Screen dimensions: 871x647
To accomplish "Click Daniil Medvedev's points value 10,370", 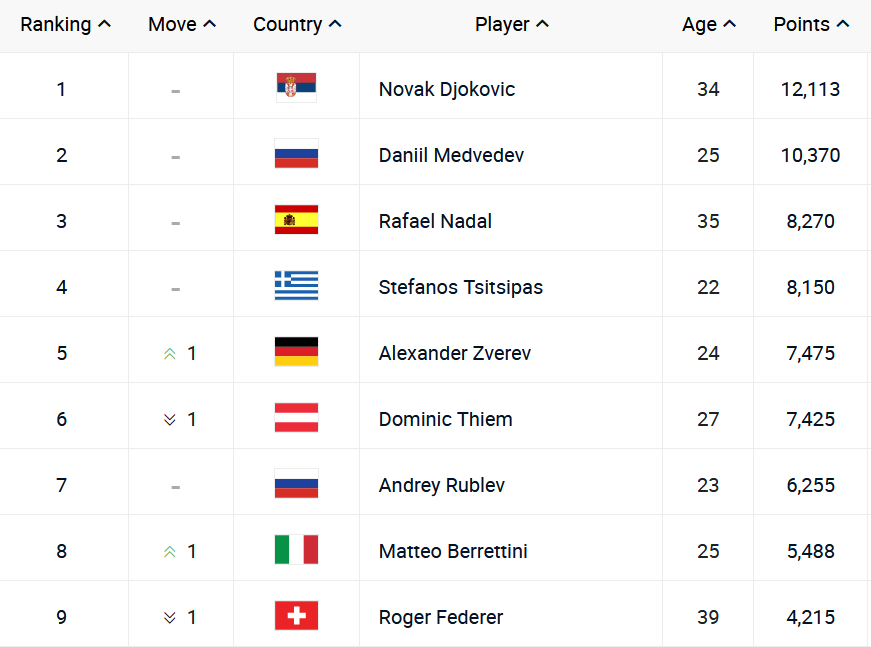I will point(810,155).
